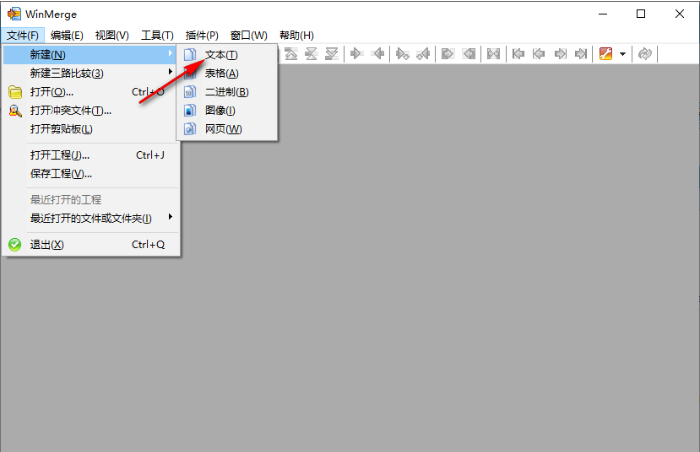Image resolution: width=700 pixels, height=452 pixels.
Task: Click the green check icon for 退出(X)
Action: tap(15, 245)
